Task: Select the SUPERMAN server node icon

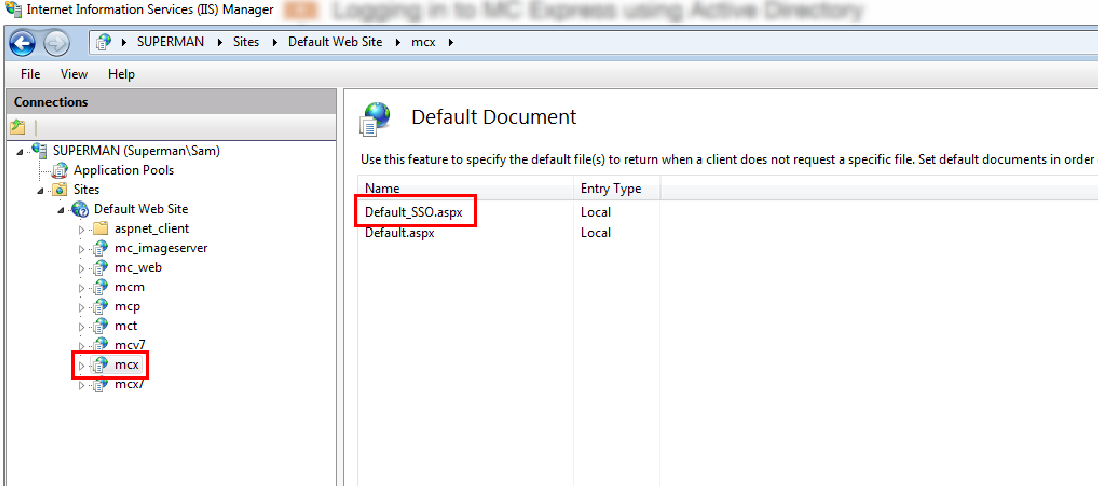Action: coord(40,151)
